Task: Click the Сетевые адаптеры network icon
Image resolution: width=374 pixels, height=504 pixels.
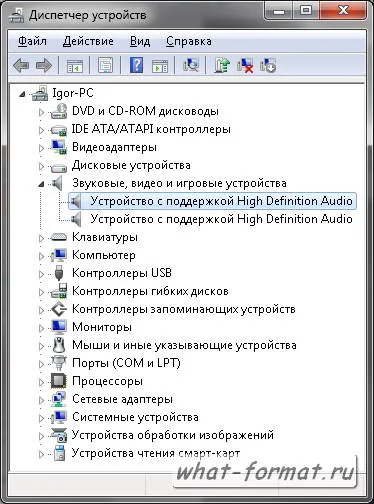Action: click(x=59, y=399)
